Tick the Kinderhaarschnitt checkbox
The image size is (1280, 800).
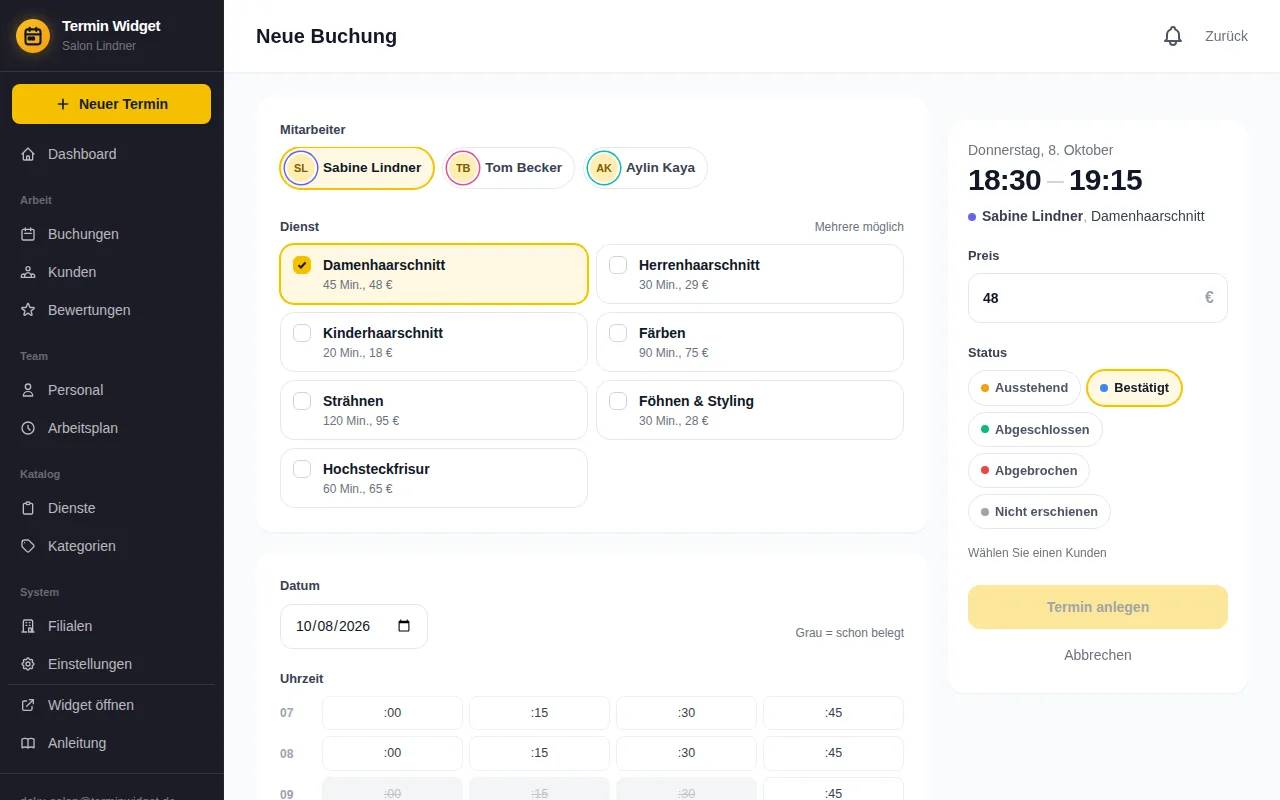(302, 333)
